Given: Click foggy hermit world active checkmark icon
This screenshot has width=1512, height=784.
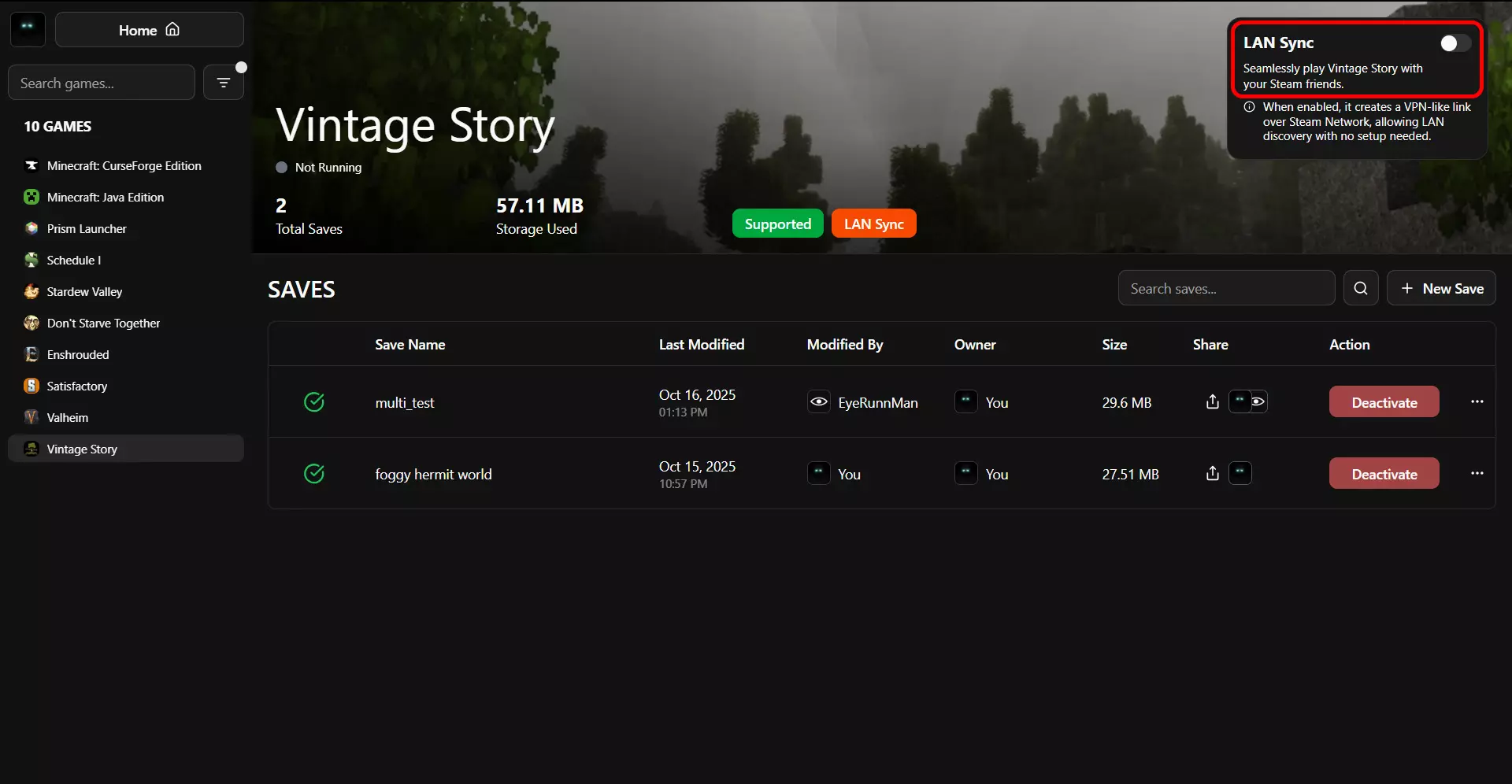Looking at the screenshot, I should pos(314,474).
